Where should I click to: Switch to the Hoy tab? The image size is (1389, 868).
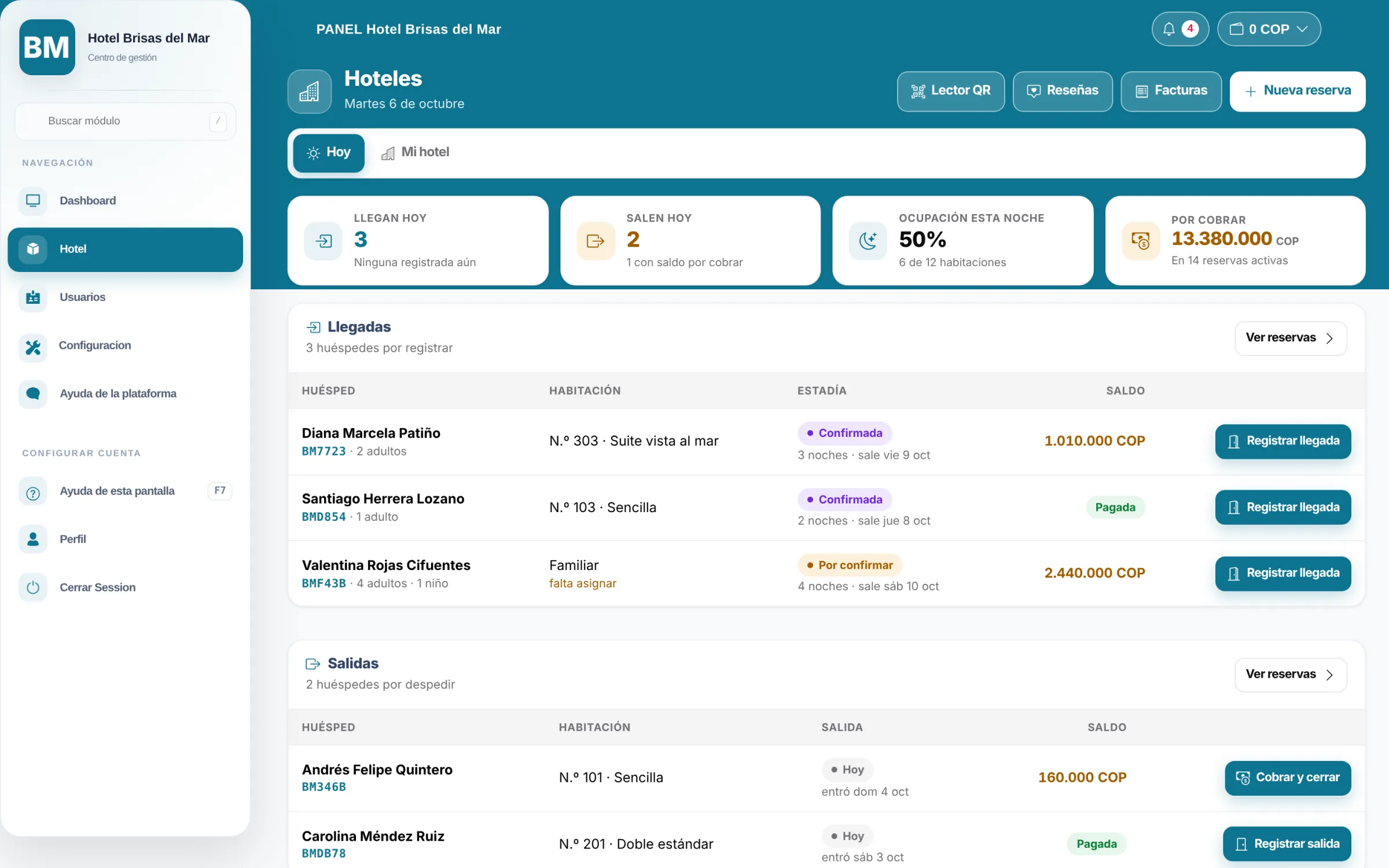click(329, 153)
